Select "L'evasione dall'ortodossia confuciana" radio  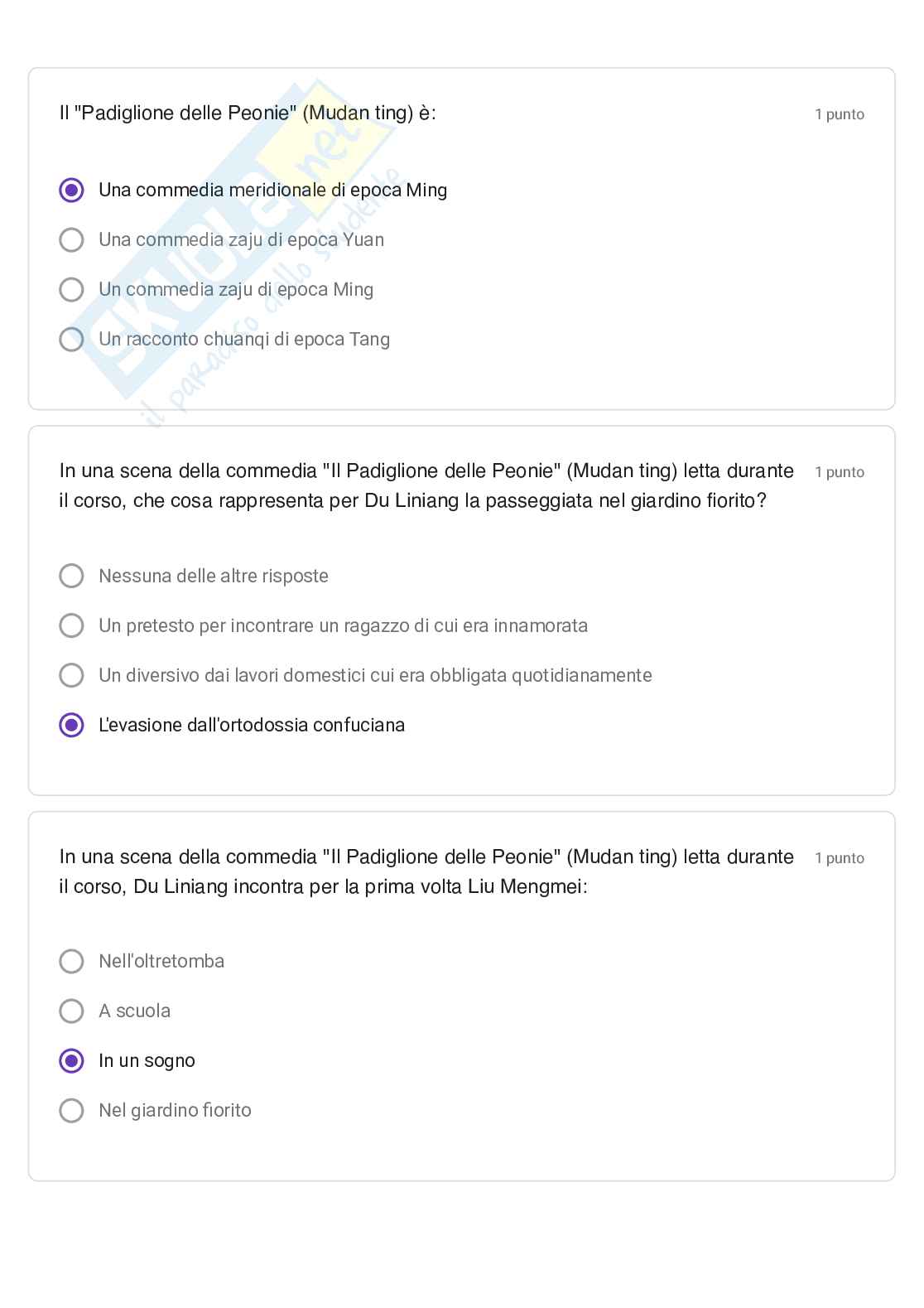(x=72, y=725)
